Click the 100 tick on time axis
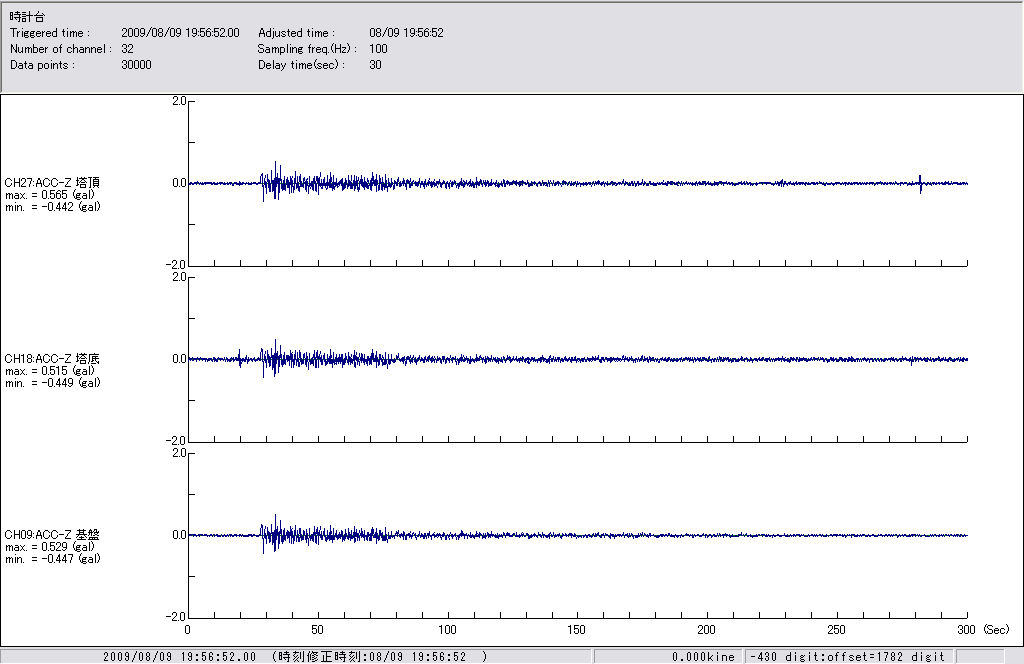Viewport: 1024px width, 664px height. pyautogui.click(x=447, y=630)
